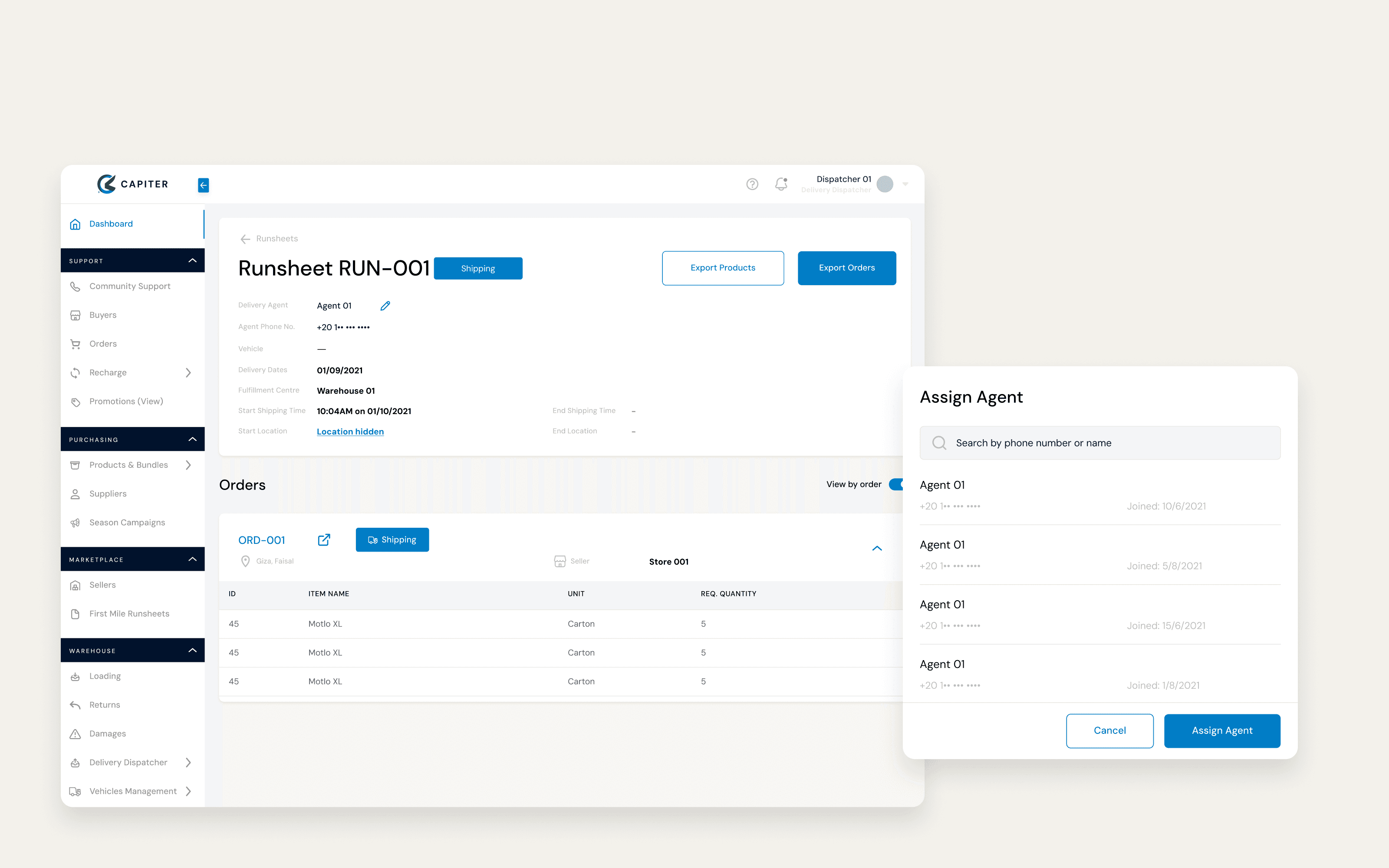The image size is (1389, 868).
Task: Expand the Recharge submenu chevron
Action: (x=188, y=372)
